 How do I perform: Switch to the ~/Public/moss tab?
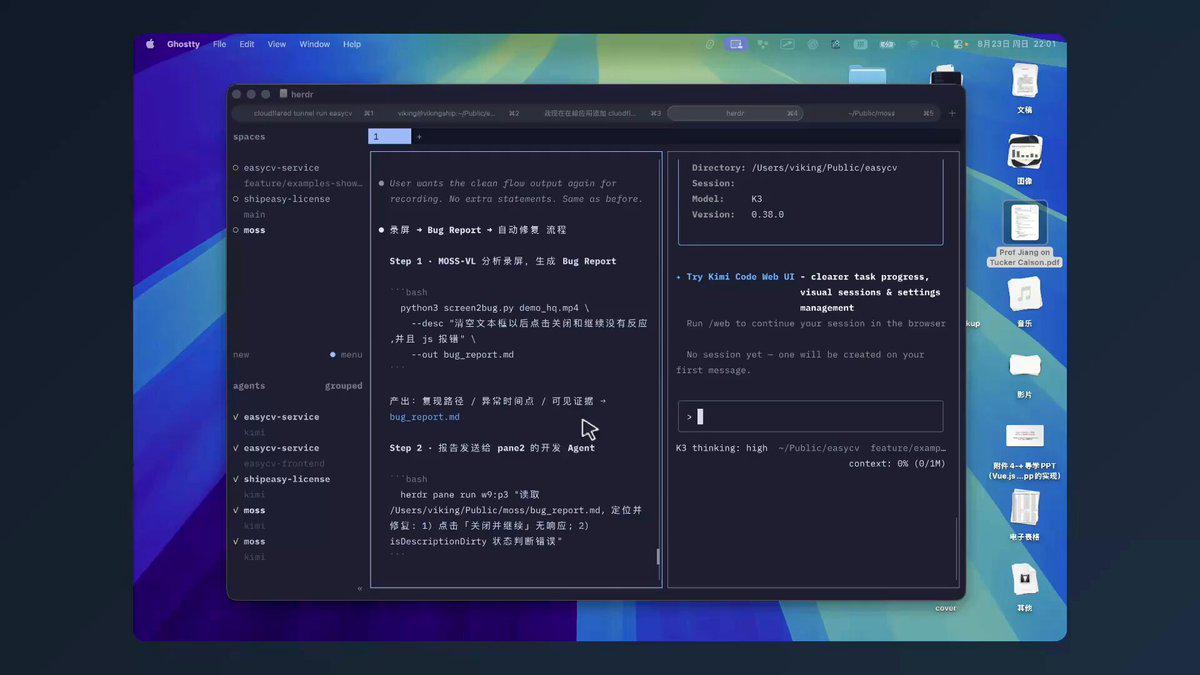[x=872, y=113]
